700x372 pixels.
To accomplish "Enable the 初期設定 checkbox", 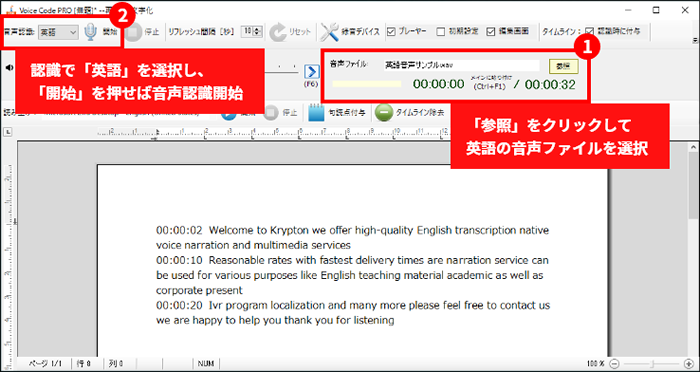I will point(441,31).
